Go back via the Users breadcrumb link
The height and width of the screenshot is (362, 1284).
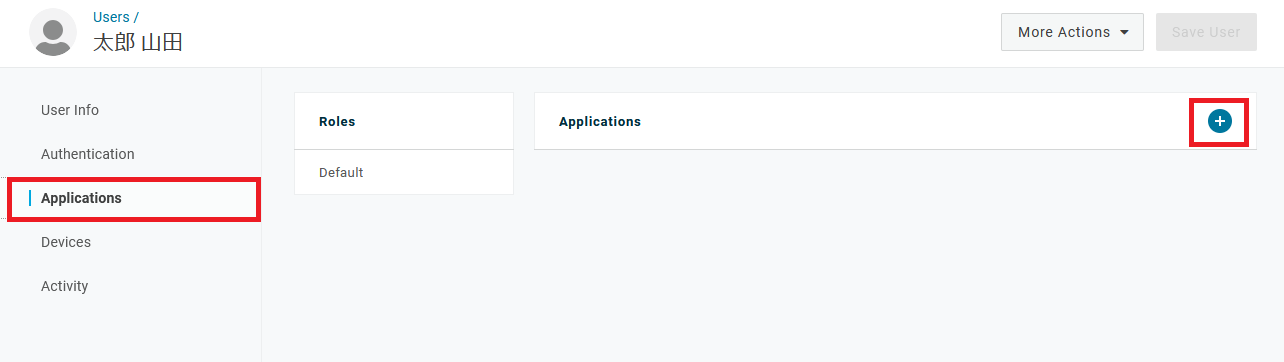pyautogui.click(x=111, y=17)
